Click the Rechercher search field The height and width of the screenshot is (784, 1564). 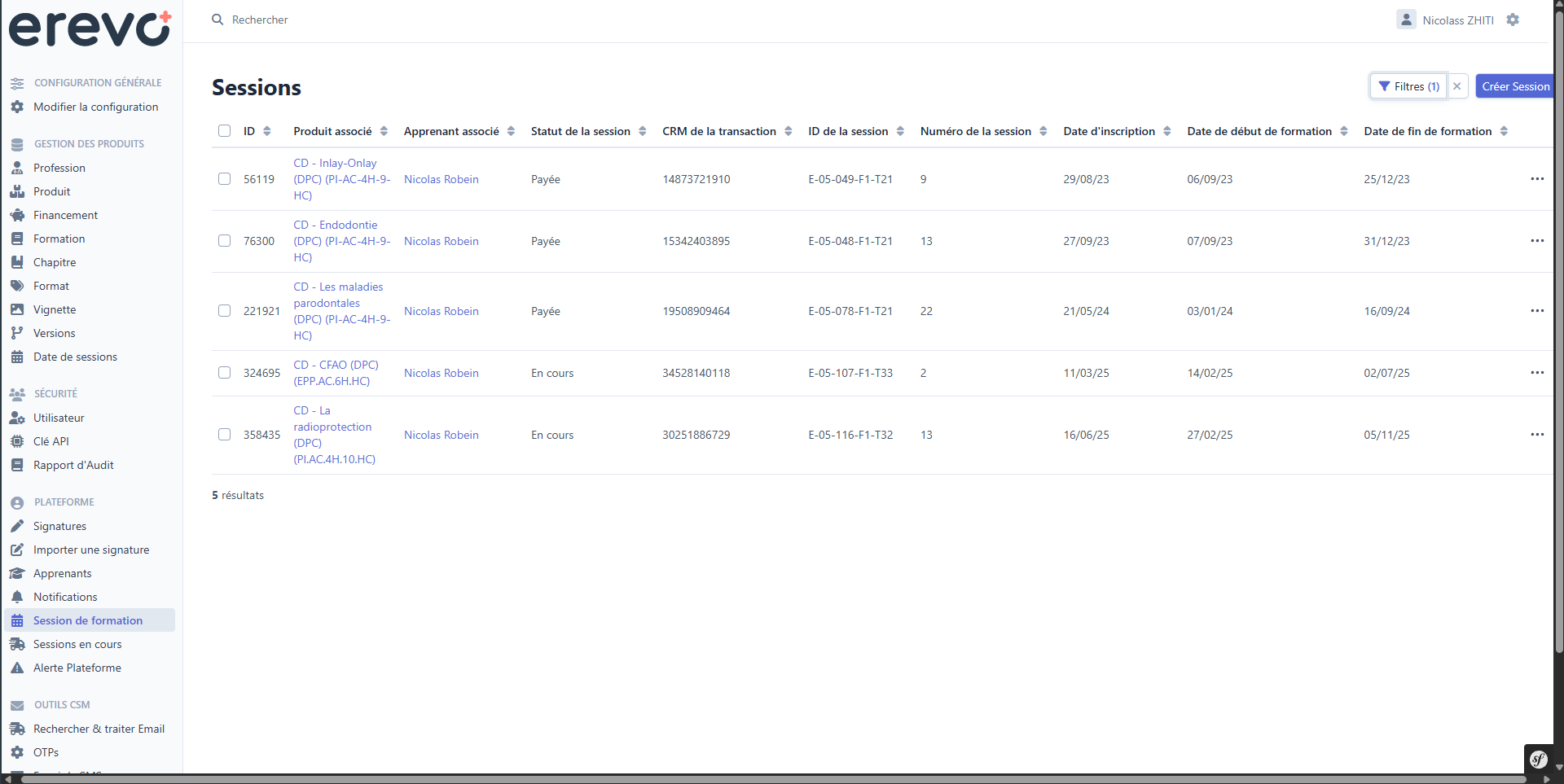(260, 20)
